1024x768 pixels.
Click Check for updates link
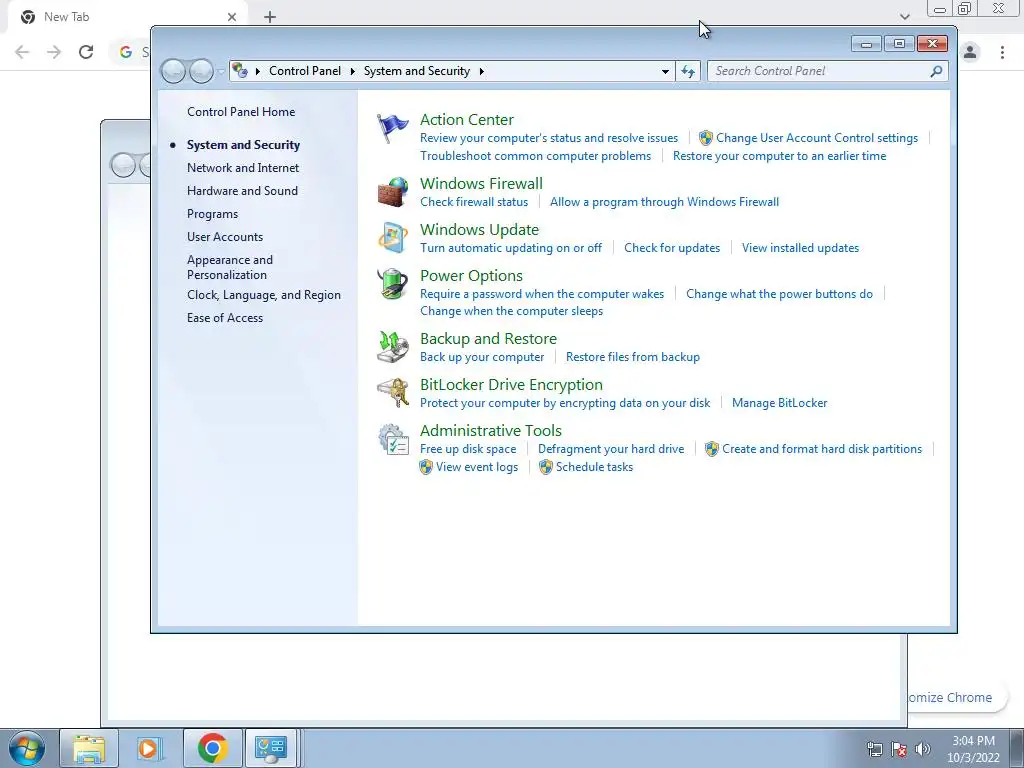[672, 248]
